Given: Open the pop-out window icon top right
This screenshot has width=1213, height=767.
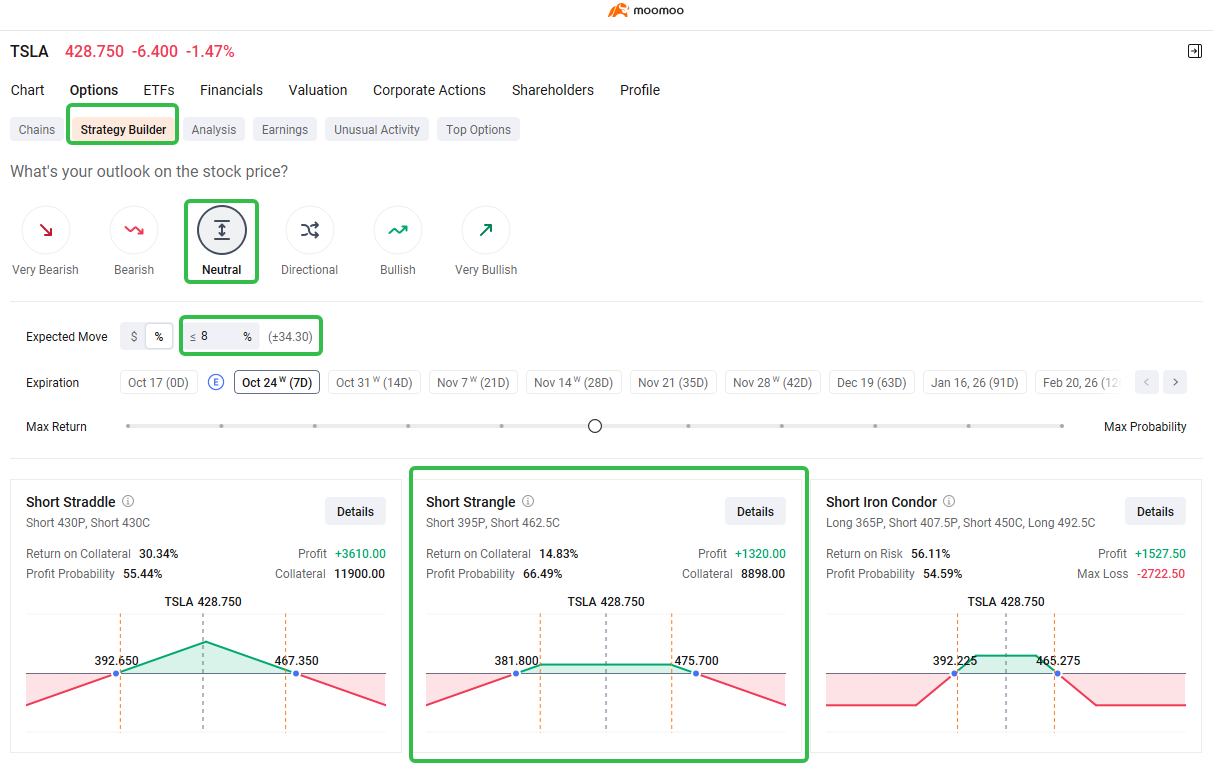Looking at the screenshot, I should click(x=1195, y=50).
